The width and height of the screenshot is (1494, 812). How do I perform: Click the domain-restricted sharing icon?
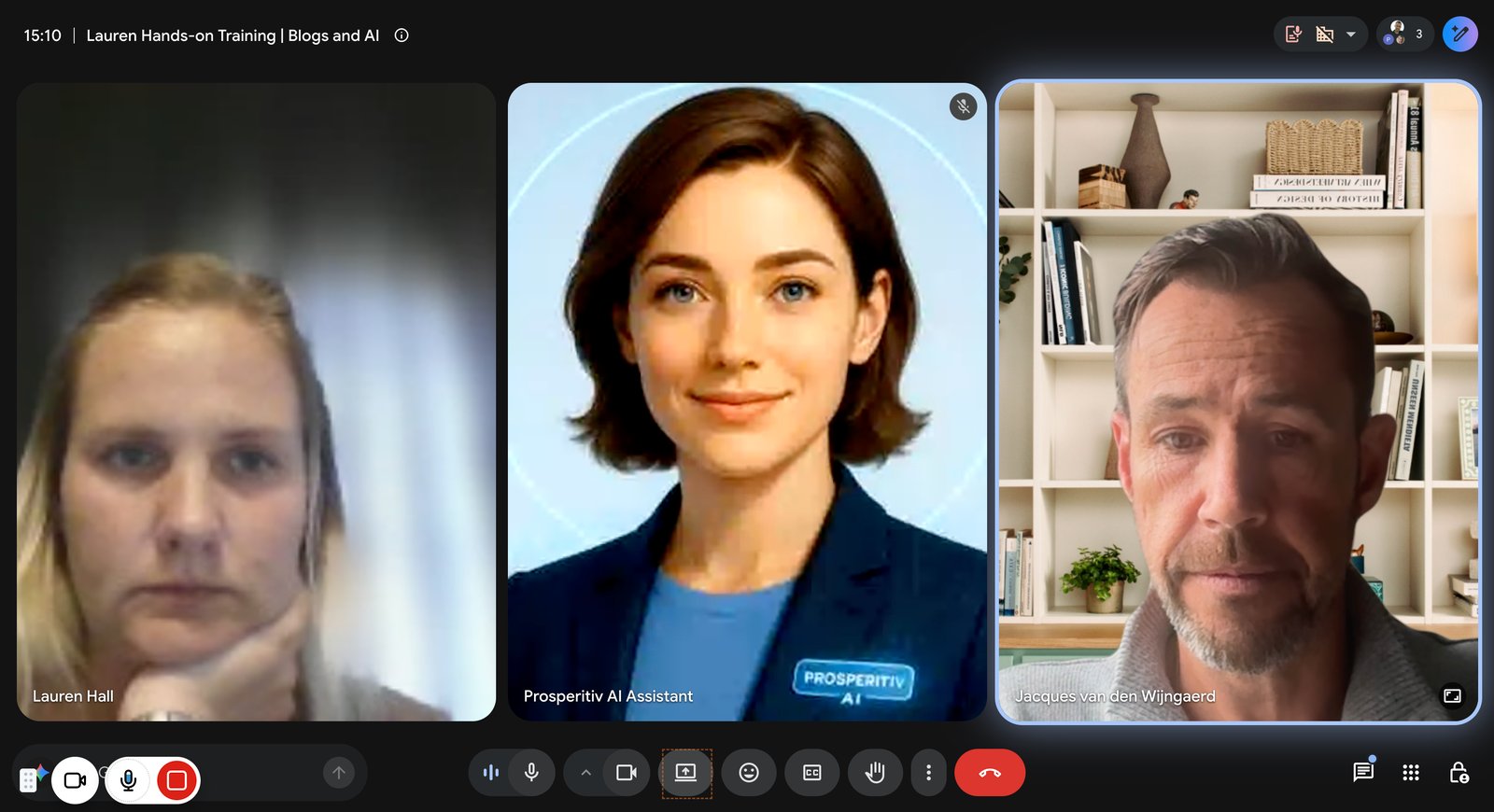click(x=1325, y=35)
